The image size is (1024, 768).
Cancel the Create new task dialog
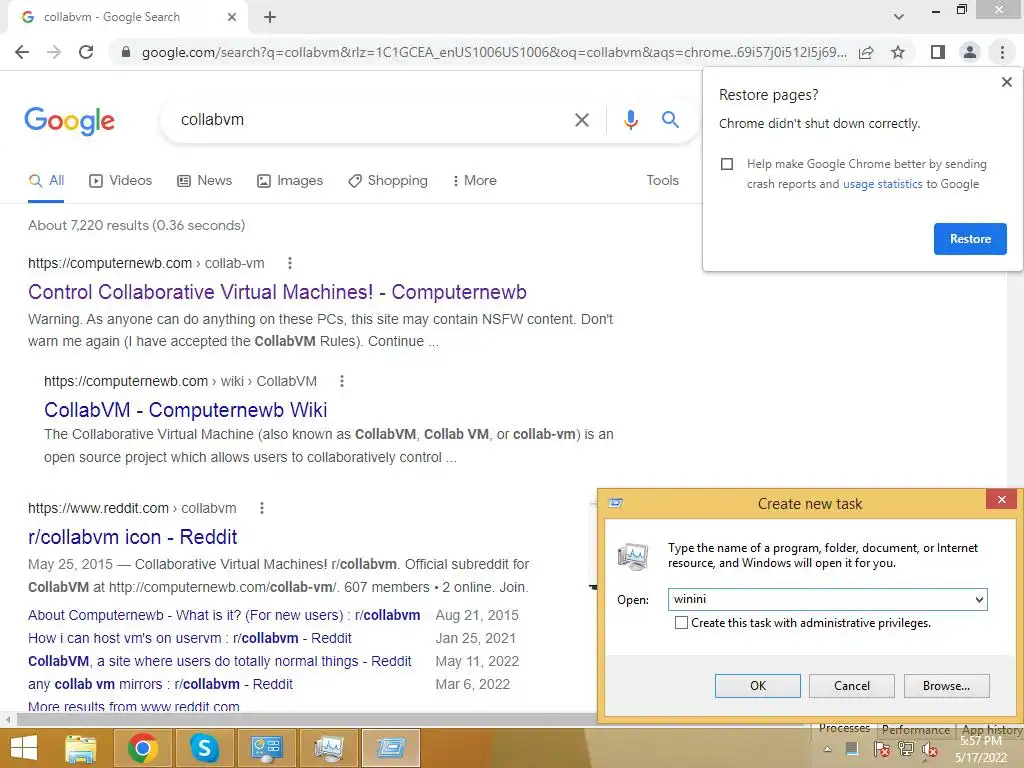pyautogui.click(x=852, y=686)
